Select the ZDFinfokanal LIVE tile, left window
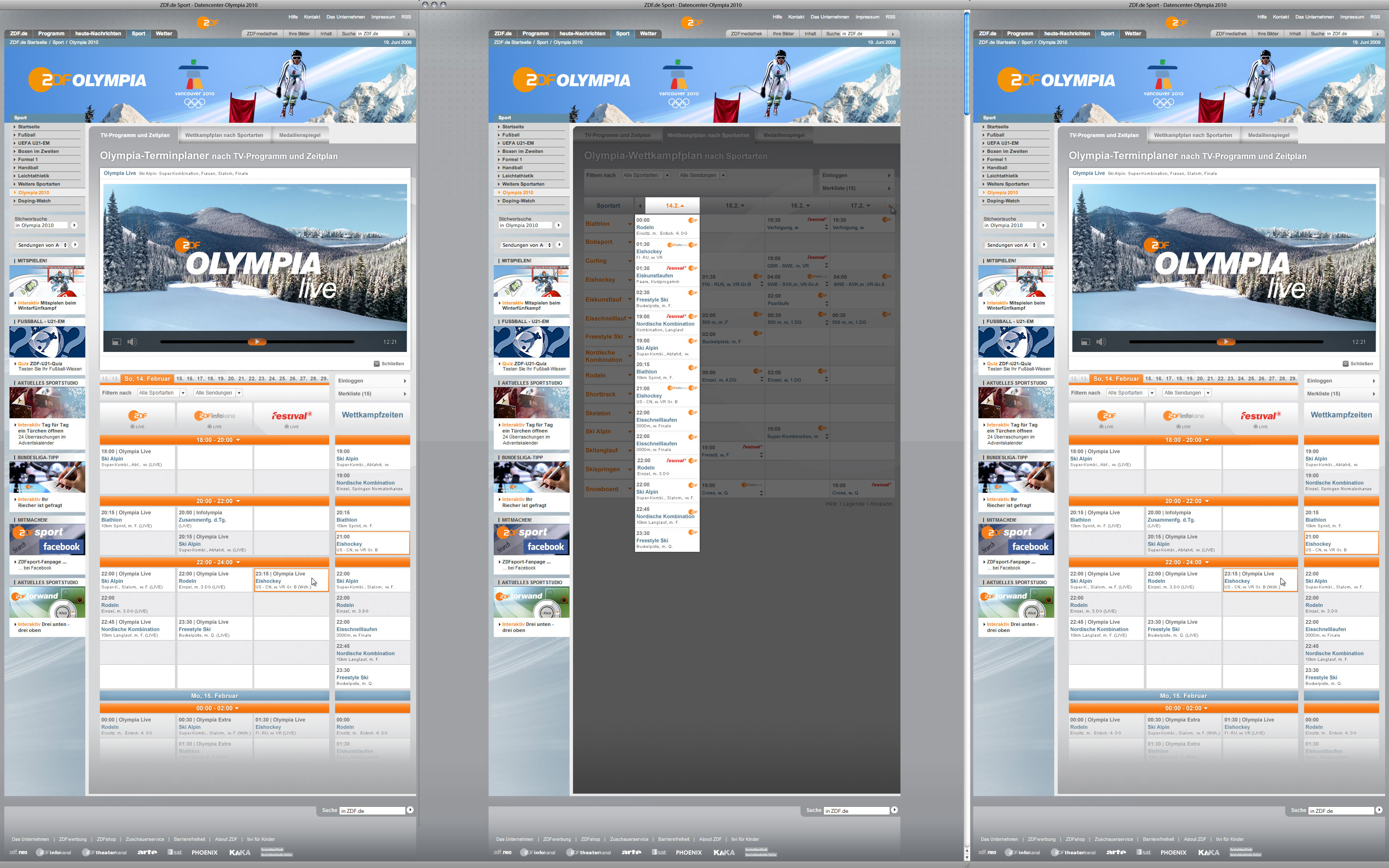This screenshot has height=868, width=1389. tap(215, 419)
